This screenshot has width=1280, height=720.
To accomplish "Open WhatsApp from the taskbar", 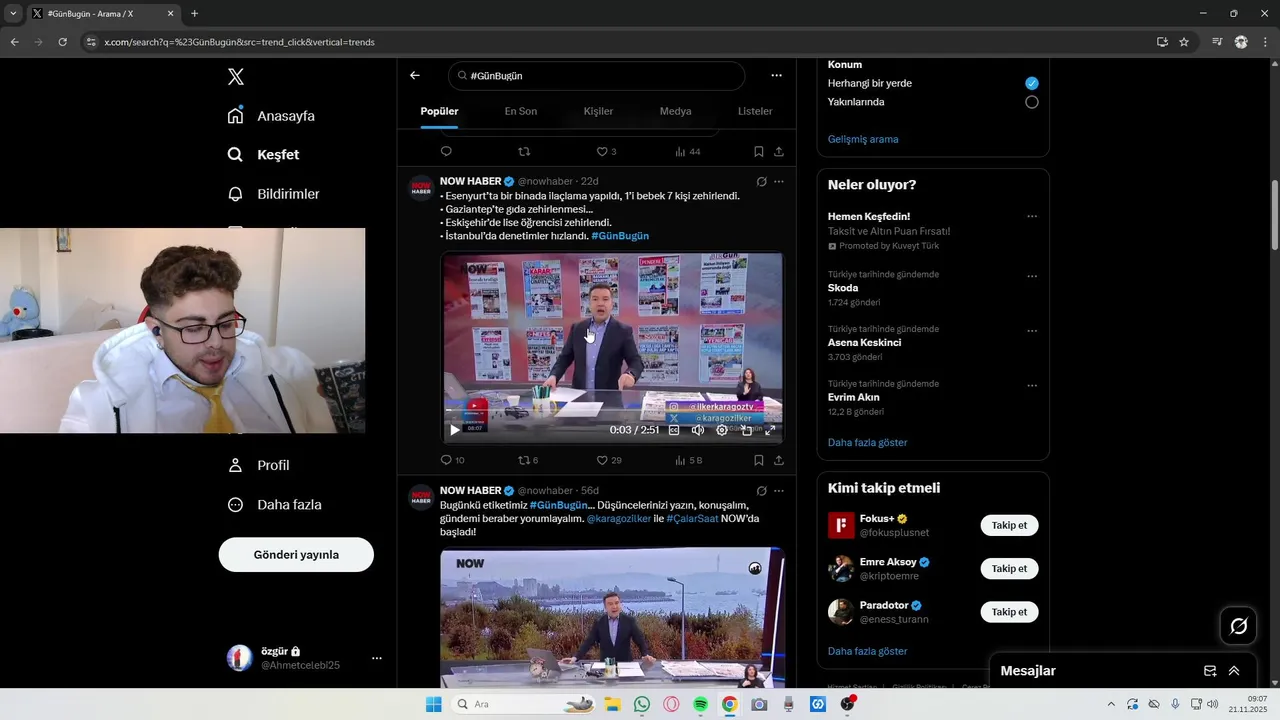I will (x=642, y=704).
